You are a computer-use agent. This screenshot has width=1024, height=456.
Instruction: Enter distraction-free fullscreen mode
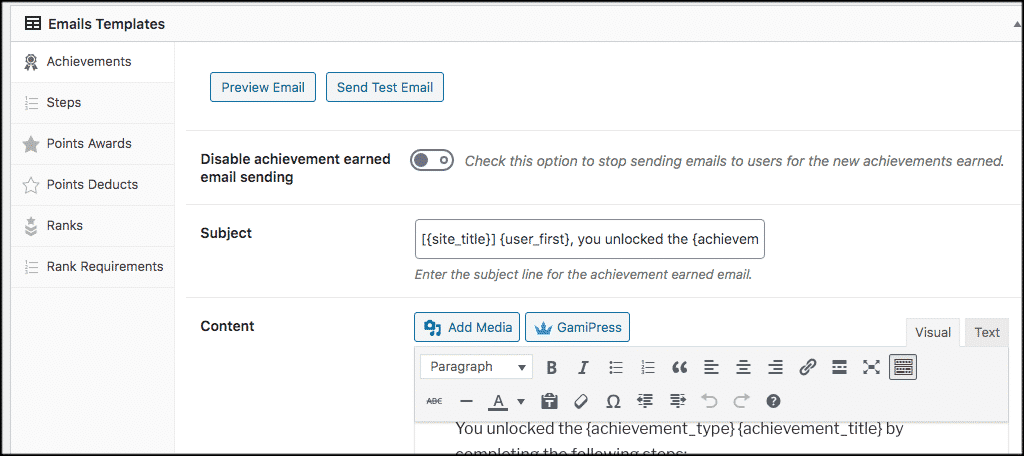(871, 367)
